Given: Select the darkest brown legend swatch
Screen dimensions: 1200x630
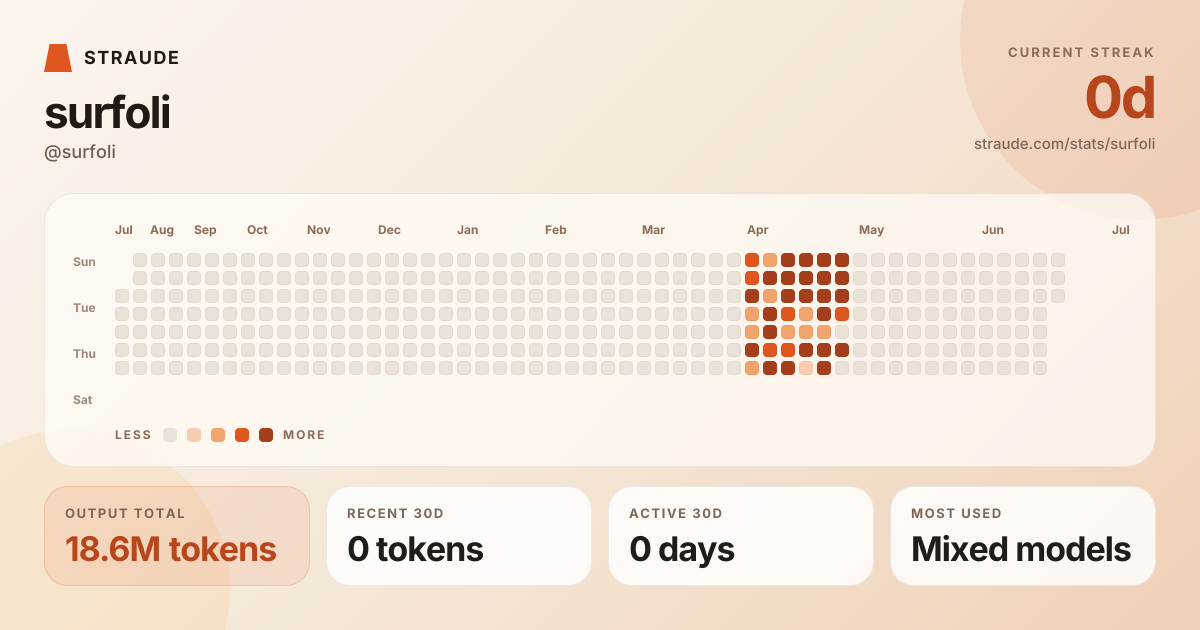Looking at the screenshot, I should tap(266, 435).
